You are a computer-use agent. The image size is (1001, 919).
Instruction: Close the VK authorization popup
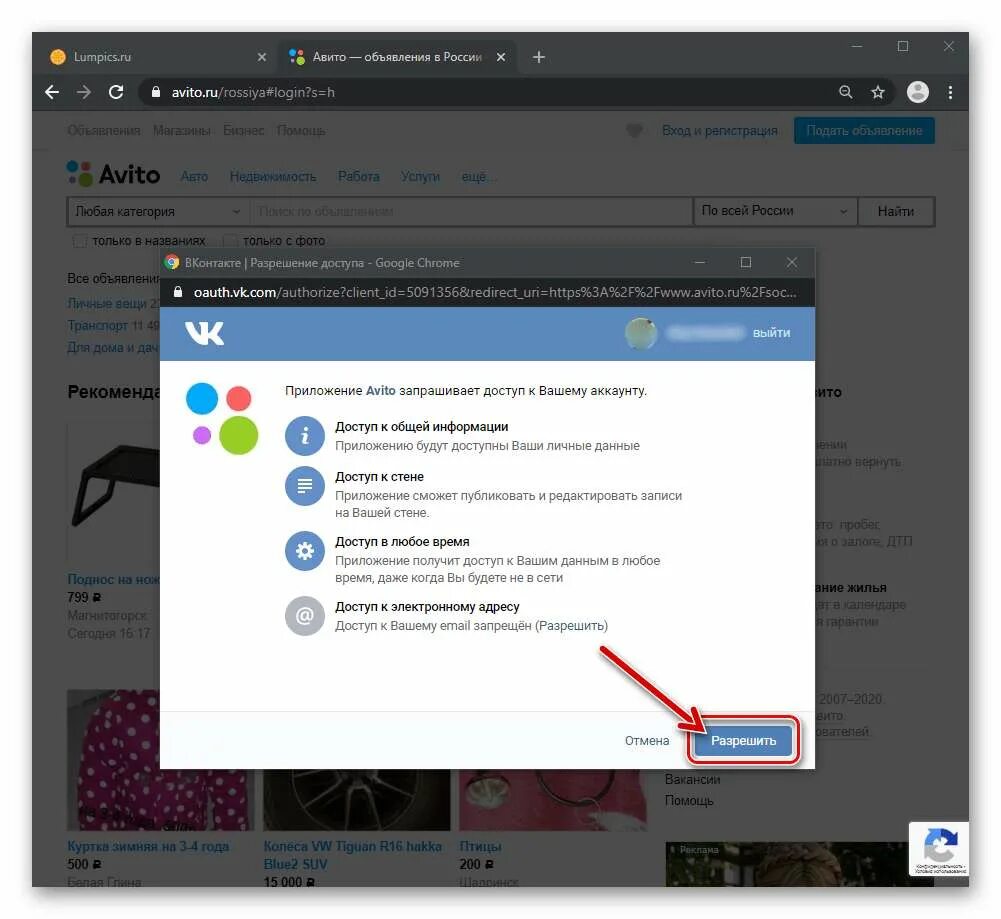pos(792,262)
